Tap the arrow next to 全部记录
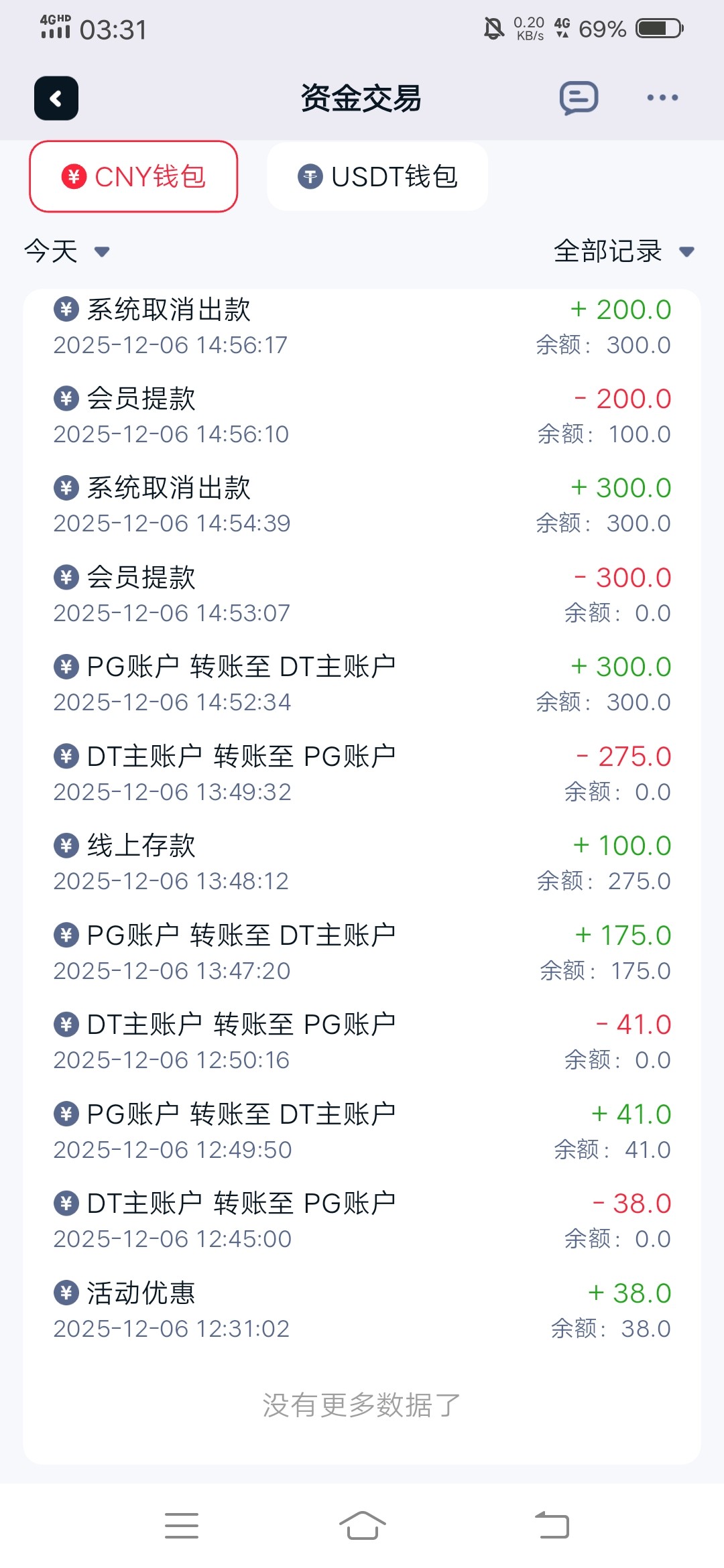Viewport: 724px width, 1568px height. point(686,252)
